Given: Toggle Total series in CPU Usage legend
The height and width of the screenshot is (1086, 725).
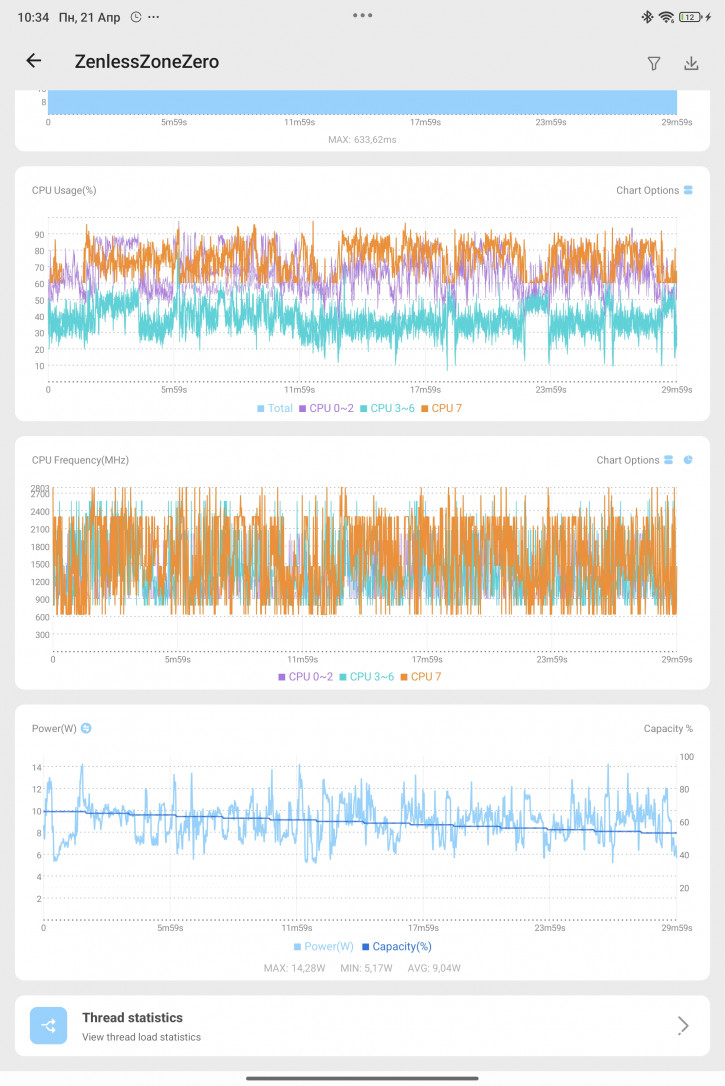Looking at the screenshot, I should tap(275, 409).
